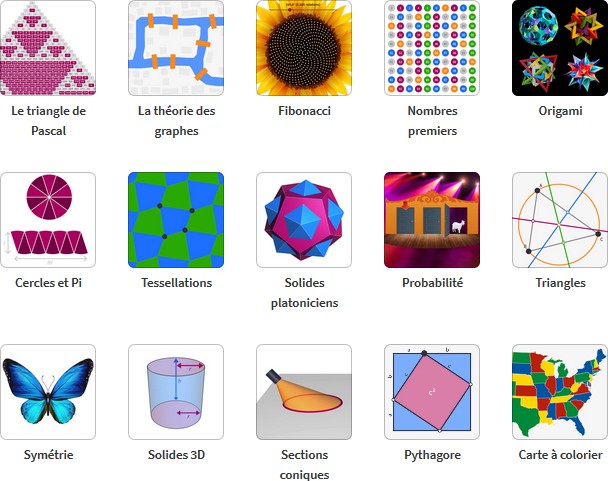Screen dimensions: 608x481
Task: Click the Origami text link
Action: (560, 111)
